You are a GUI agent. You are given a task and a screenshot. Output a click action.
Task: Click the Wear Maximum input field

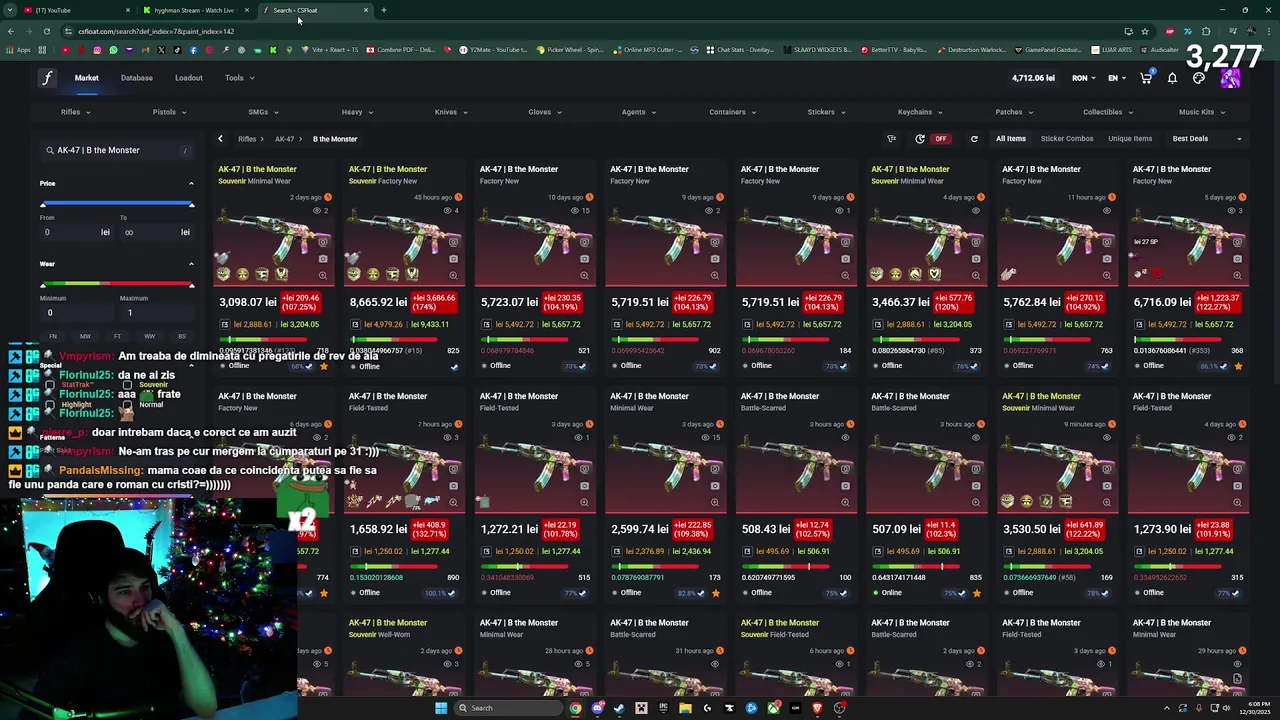[157, 313]
